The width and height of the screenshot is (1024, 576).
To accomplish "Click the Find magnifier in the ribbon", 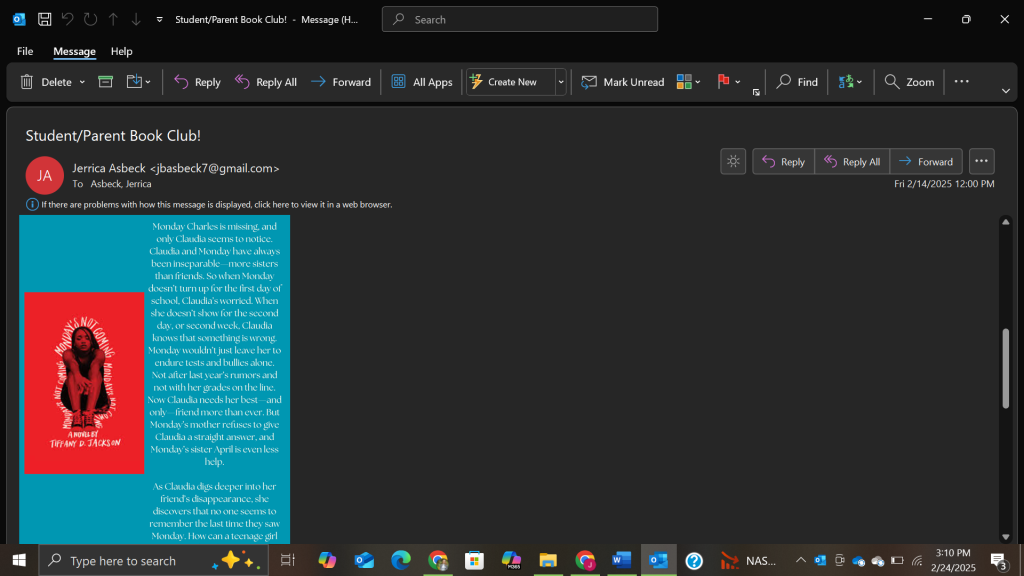I will pos(797,82).
